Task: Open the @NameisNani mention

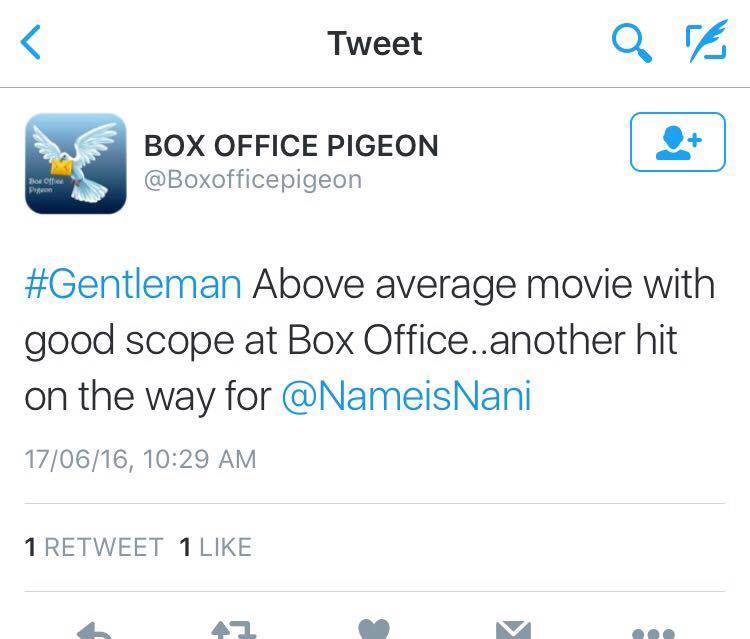Action: pos(406,396)
